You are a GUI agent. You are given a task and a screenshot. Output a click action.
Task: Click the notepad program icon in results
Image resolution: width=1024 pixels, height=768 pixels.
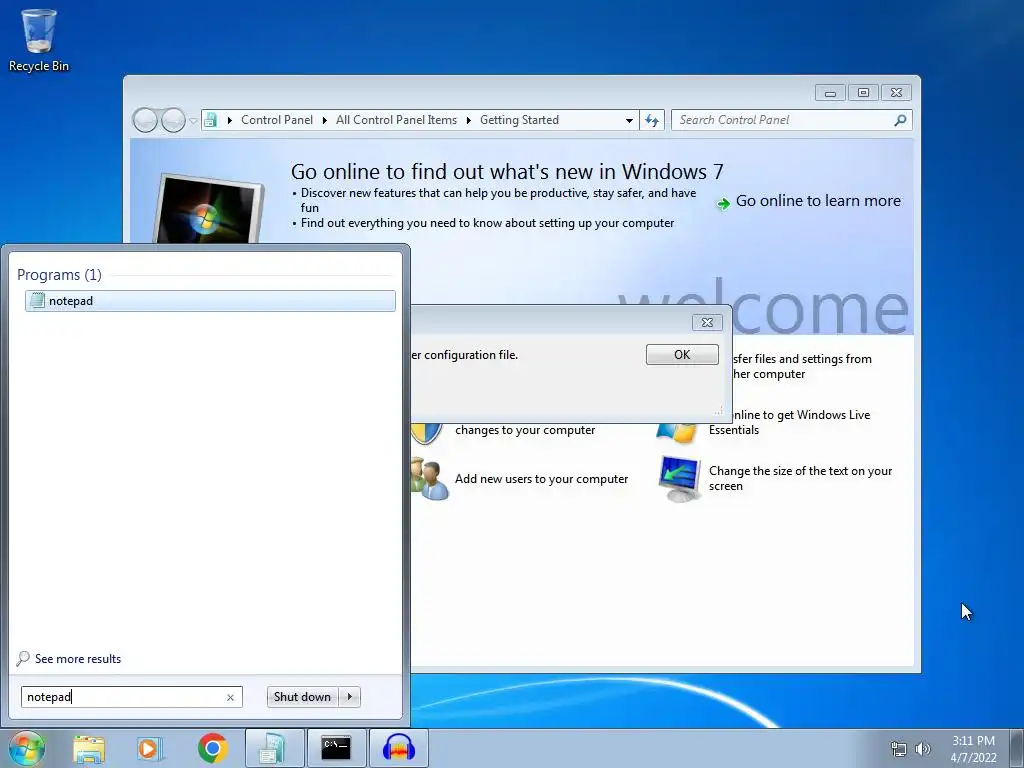(38, 300)
